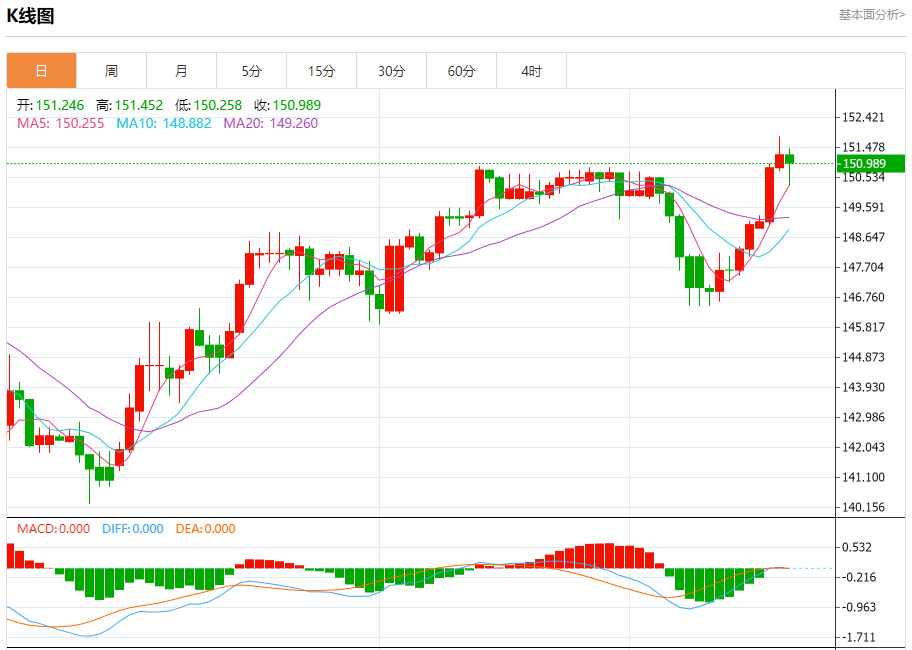
Task: Click the 141.100 price axis label
Action: pyautogui.click(x=863, y=477)
